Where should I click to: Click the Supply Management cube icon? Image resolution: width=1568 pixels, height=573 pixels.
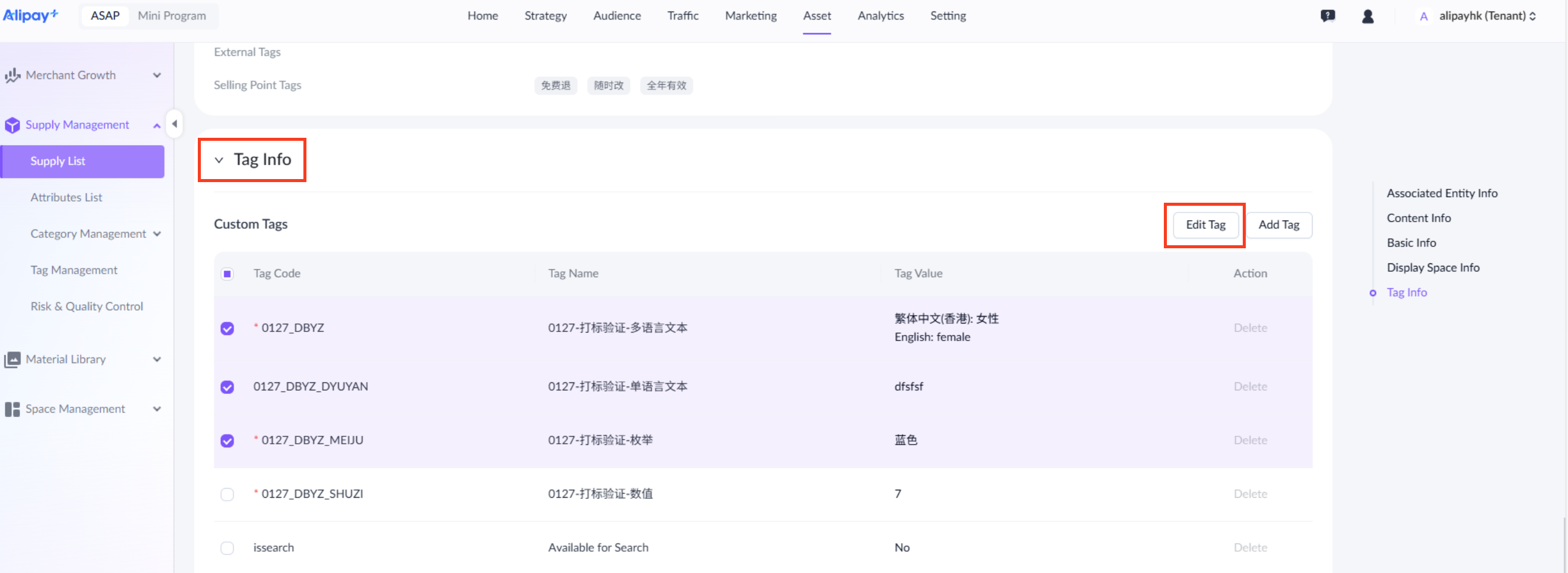pyautogui.click(x=13, y=125)
